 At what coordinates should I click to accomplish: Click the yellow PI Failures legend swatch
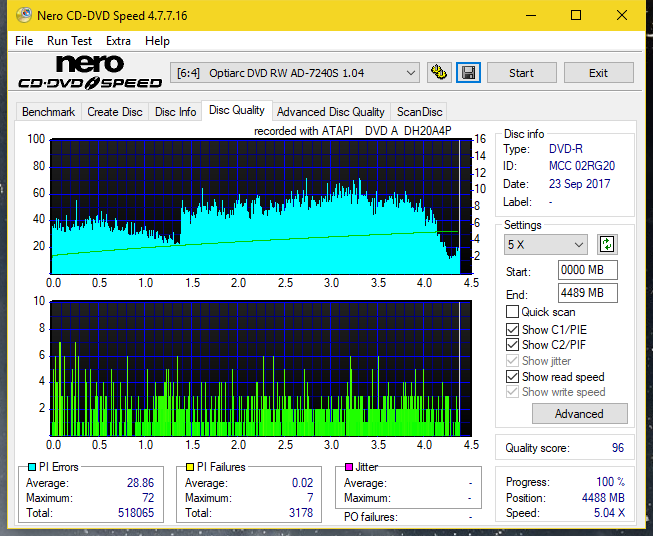coord(190,467)
